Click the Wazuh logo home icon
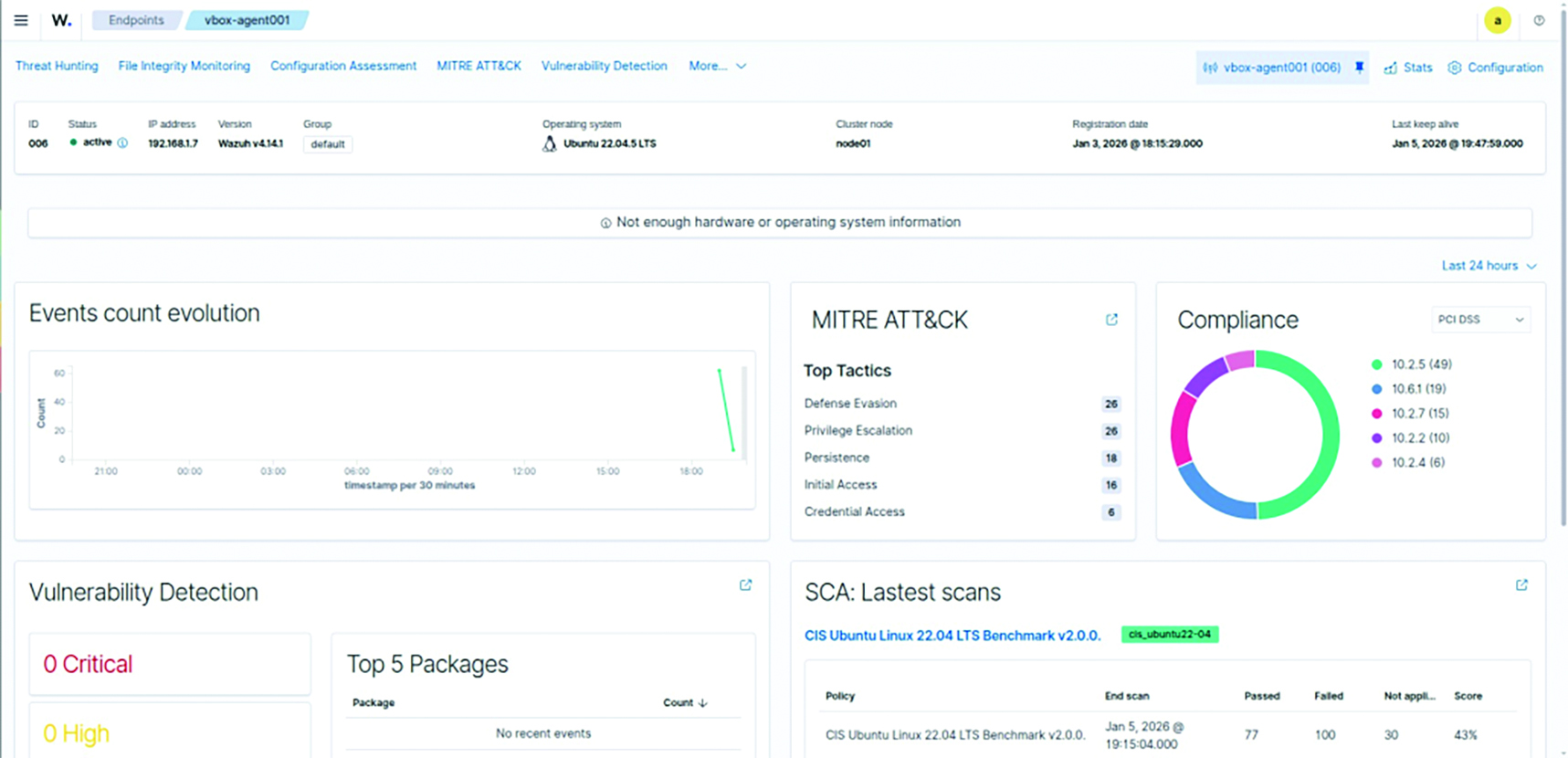Image resolution: width=1568 pixels, height=758 pixels. pos(61,20)
